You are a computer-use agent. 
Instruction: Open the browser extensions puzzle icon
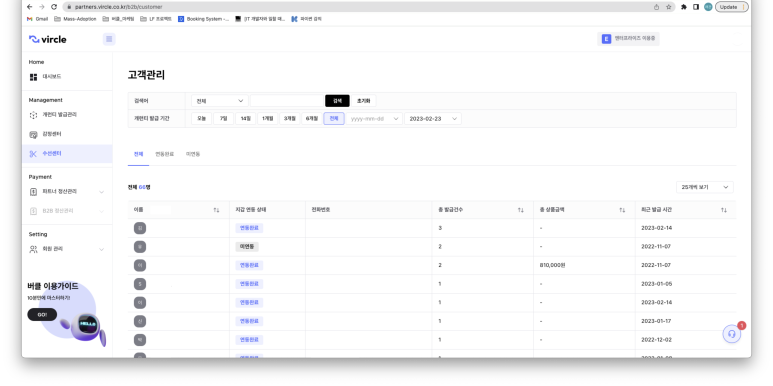click(x=683, y=7)
